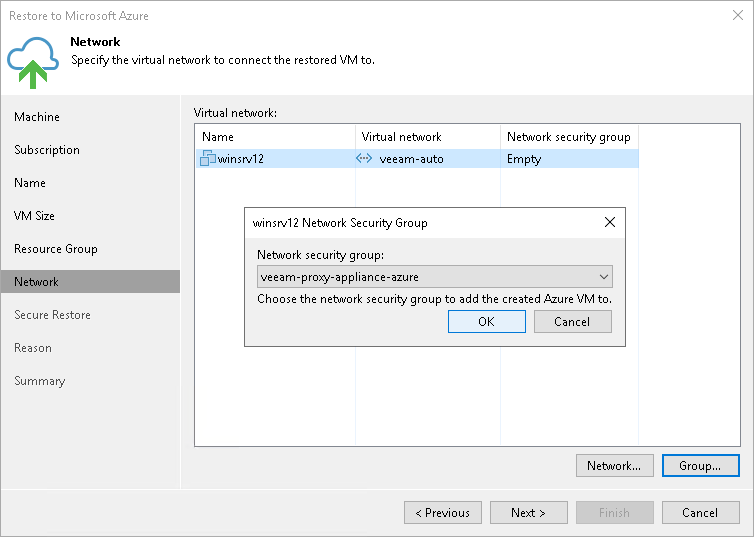Select the Network wizard step

coord(90,282)
